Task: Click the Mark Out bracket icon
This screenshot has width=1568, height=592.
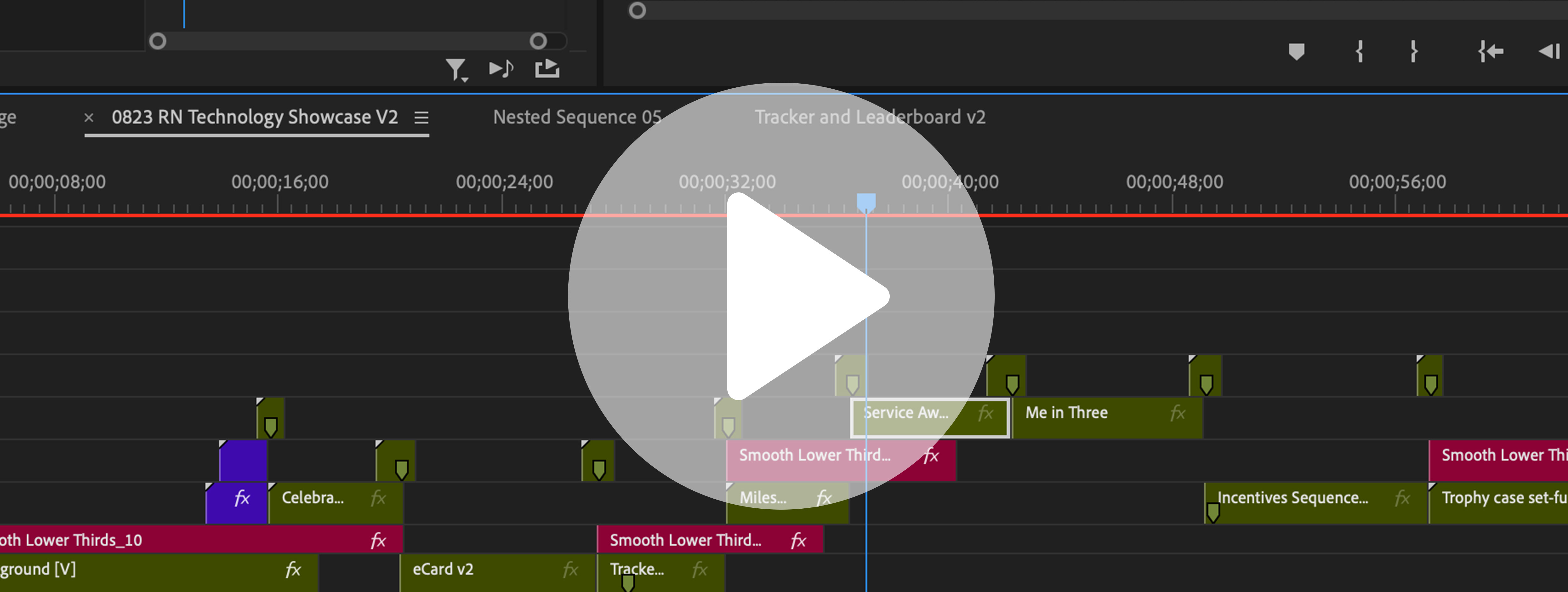Action: click(1414, 51)
